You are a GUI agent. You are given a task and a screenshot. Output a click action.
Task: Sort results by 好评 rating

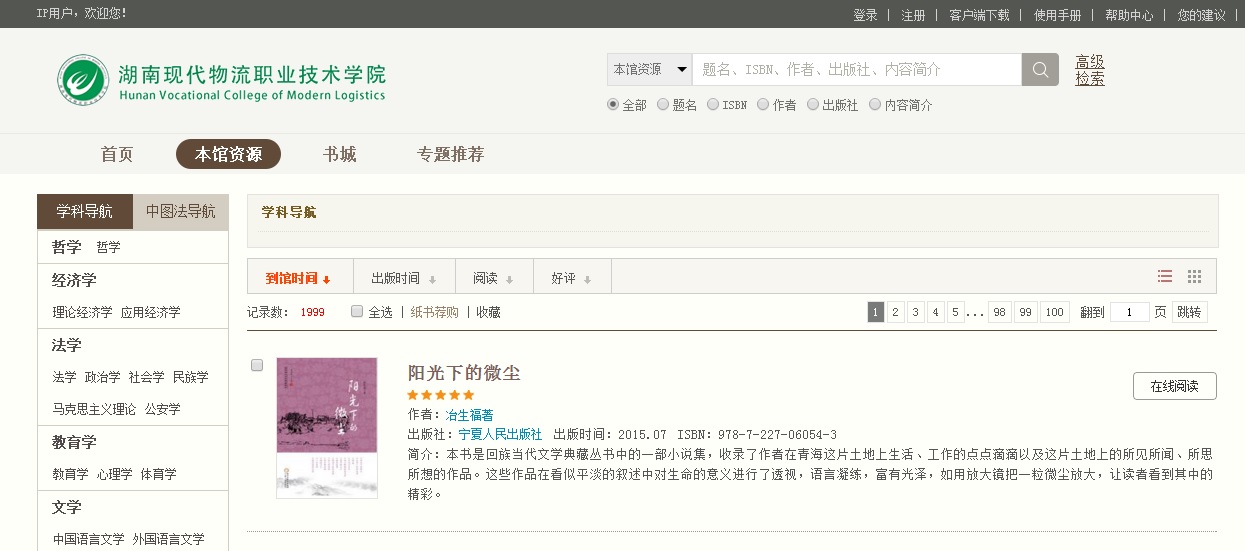point(571,278)
